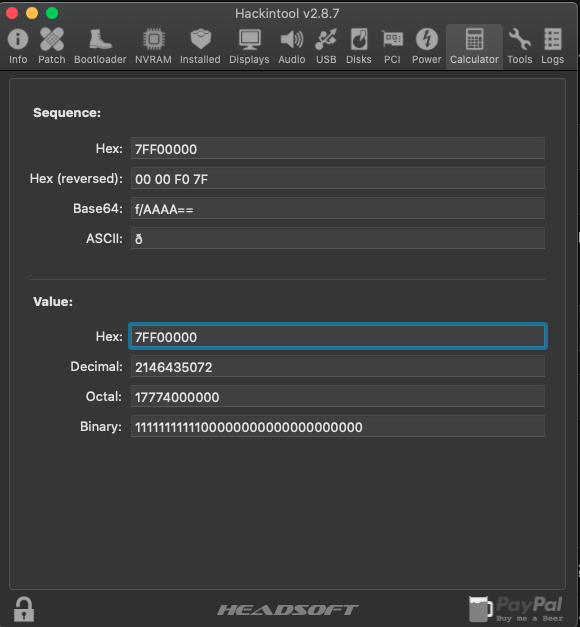Click the padlock icon
580x627 pixels.
click(x=24, y=609)
